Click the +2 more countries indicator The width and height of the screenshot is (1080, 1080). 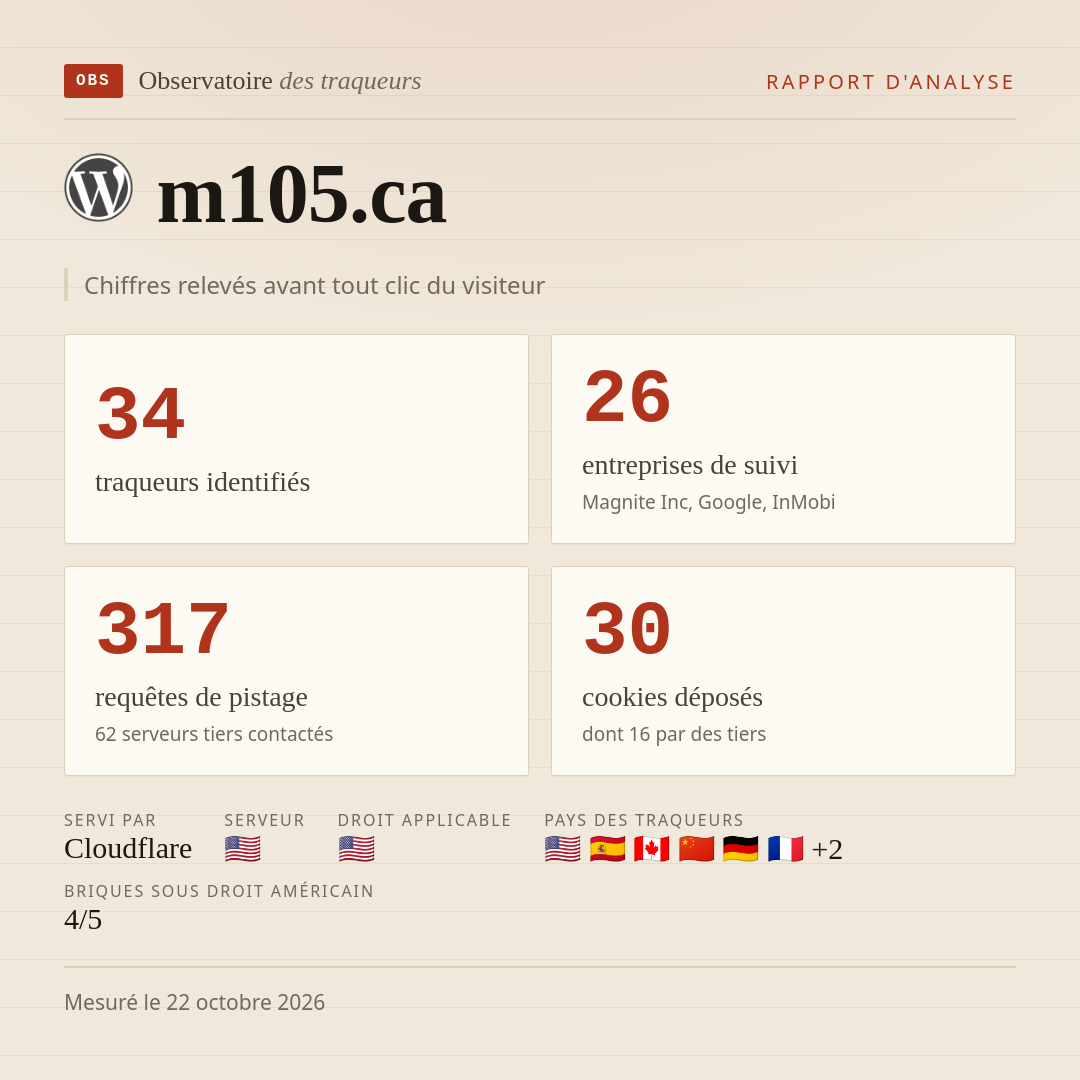pos(827,849)
